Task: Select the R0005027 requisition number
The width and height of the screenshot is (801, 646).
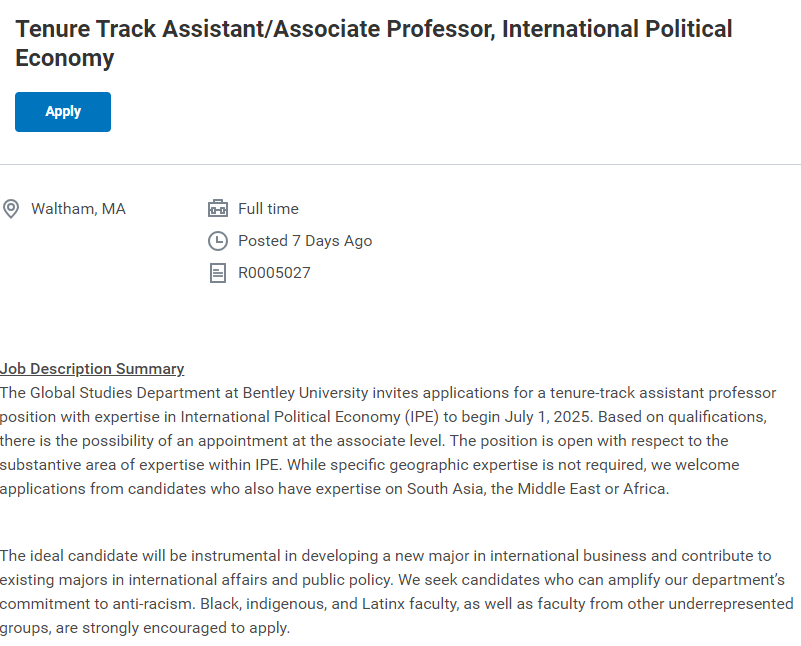Action: pos(274,273)
